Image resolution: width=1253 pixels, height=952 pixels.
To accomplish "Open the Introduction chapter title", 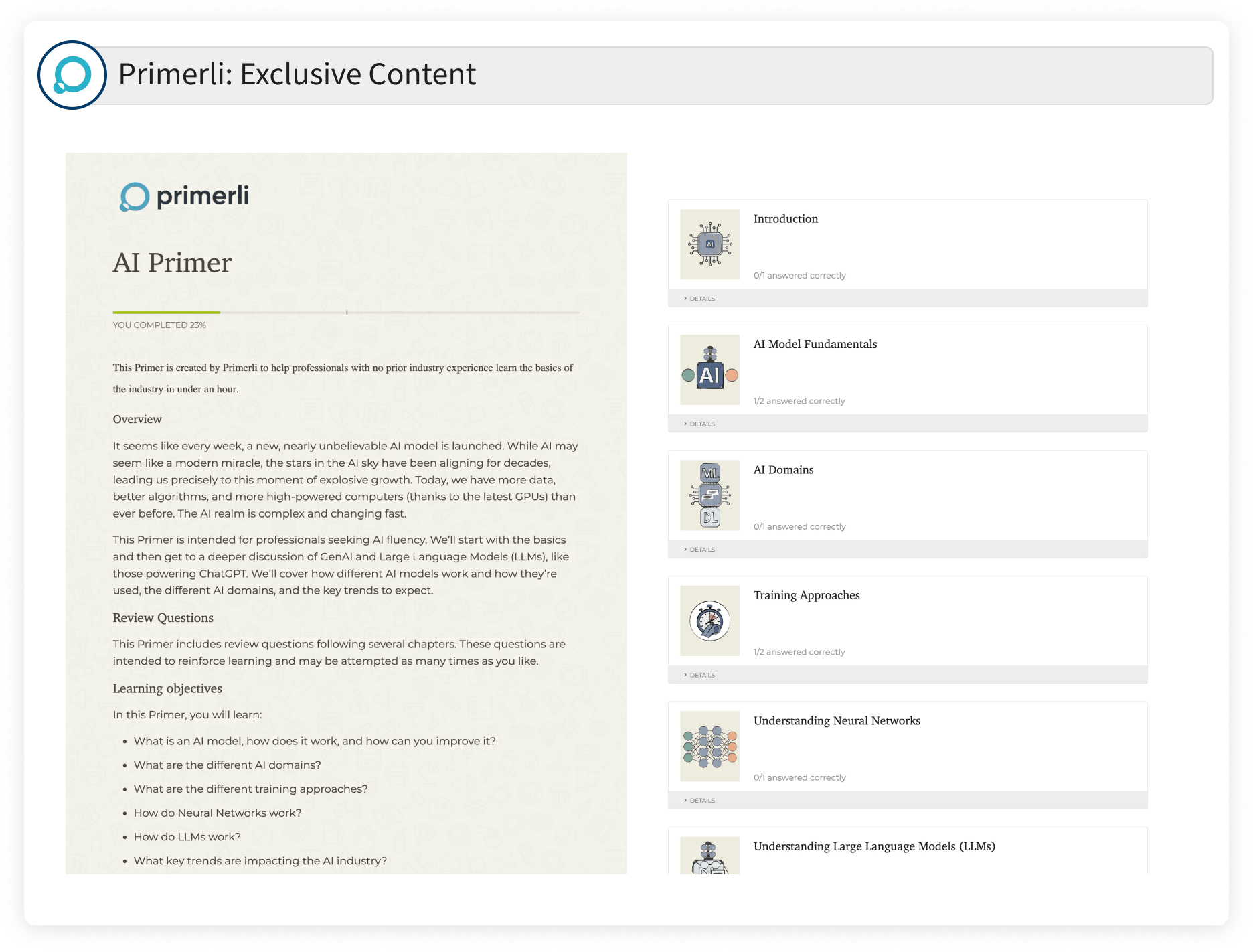I will pos(785,219).
